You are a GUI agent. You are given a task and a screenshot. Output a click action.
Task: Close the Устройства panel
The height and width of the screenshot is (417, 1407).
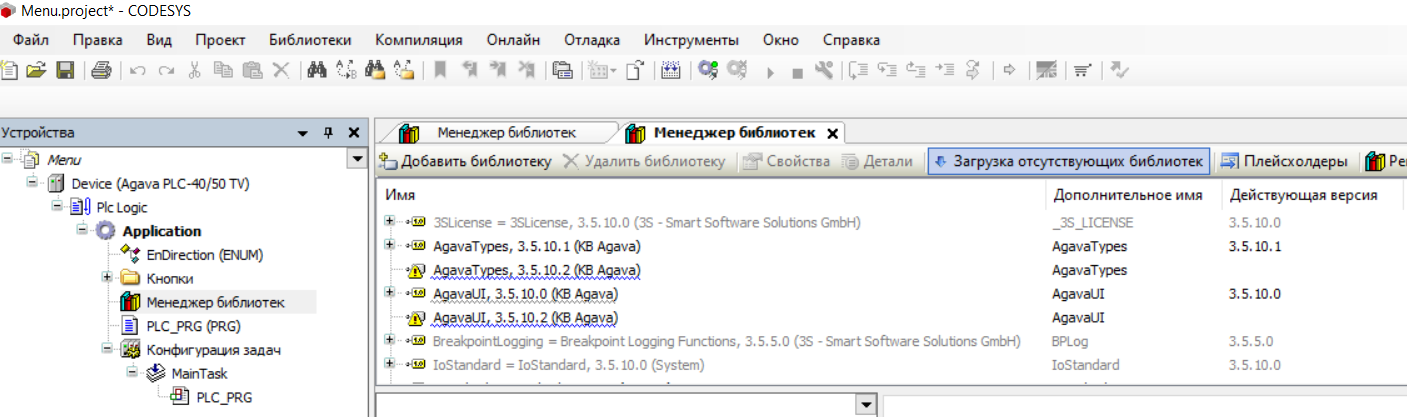point(353,133)
